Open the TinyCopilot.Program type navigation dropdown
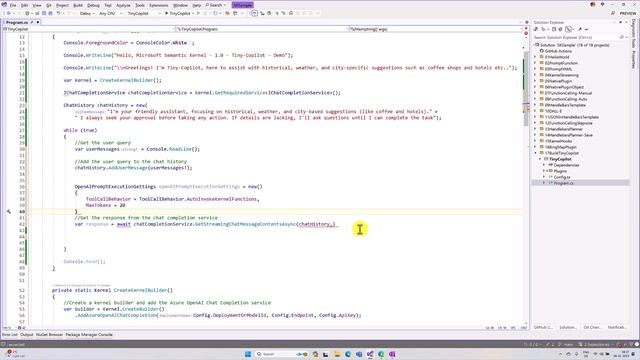Image resolution: width=640 pixels, height=360 pixels. 262,29
